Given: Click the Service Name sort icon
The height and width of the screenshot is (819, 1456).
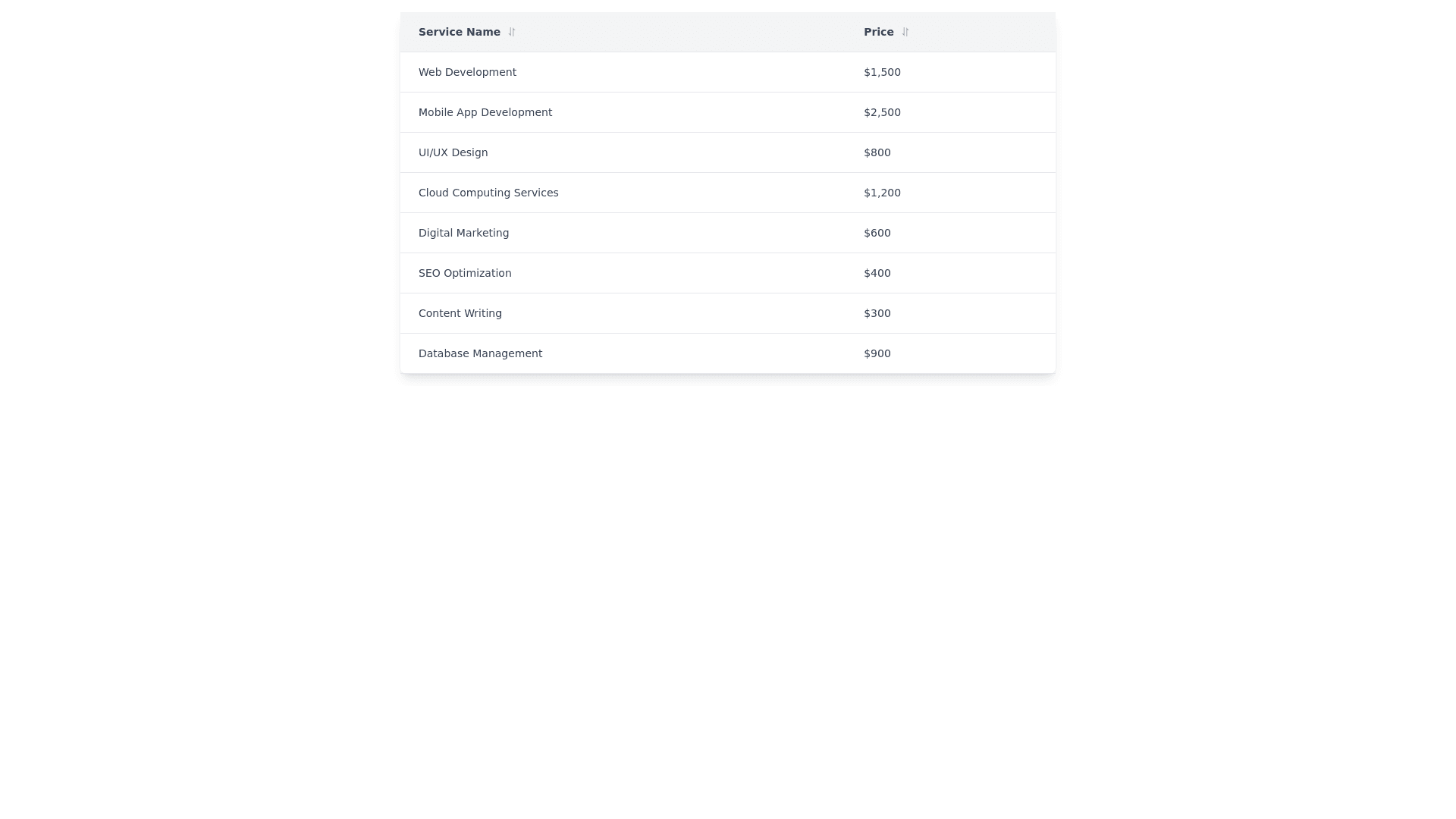Looking at the screenshot, I should pyautogui.click(x=512, y=32).
